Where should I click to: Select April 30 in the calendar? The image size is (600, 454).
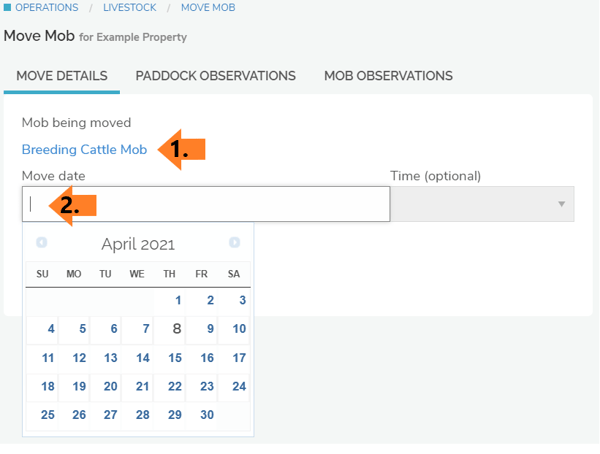tap(207, 415)
